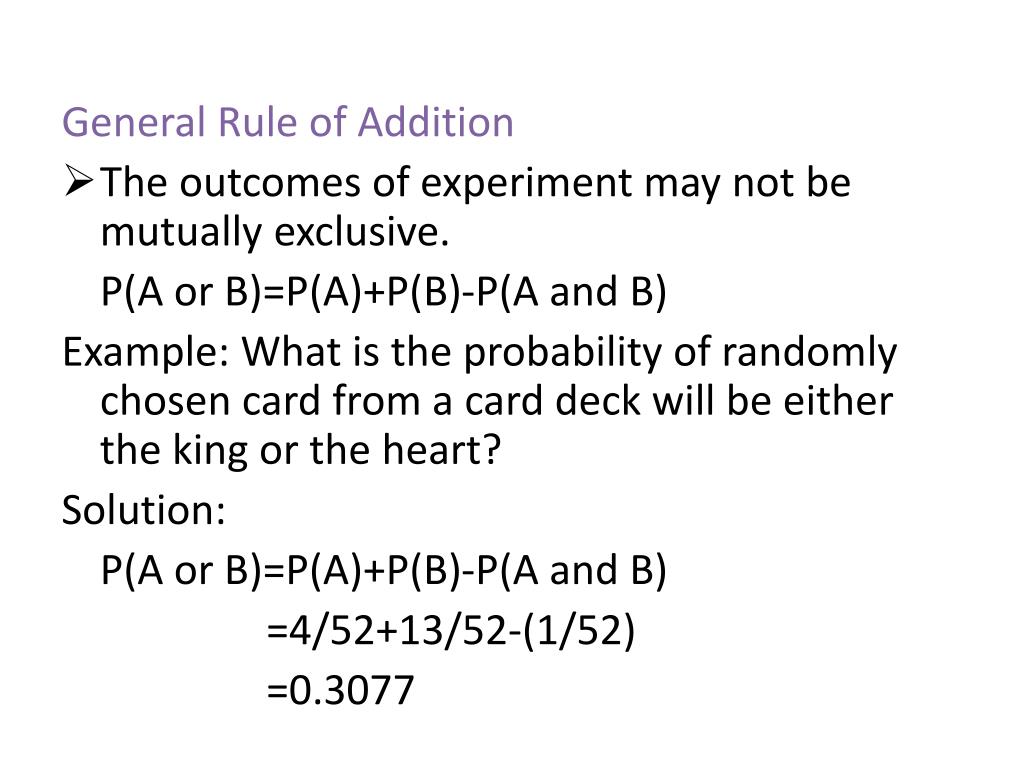This screenshot has height=768, width=1024.
Task: Click the text 'mutually exclusive.'
Action: click(275, 231)
